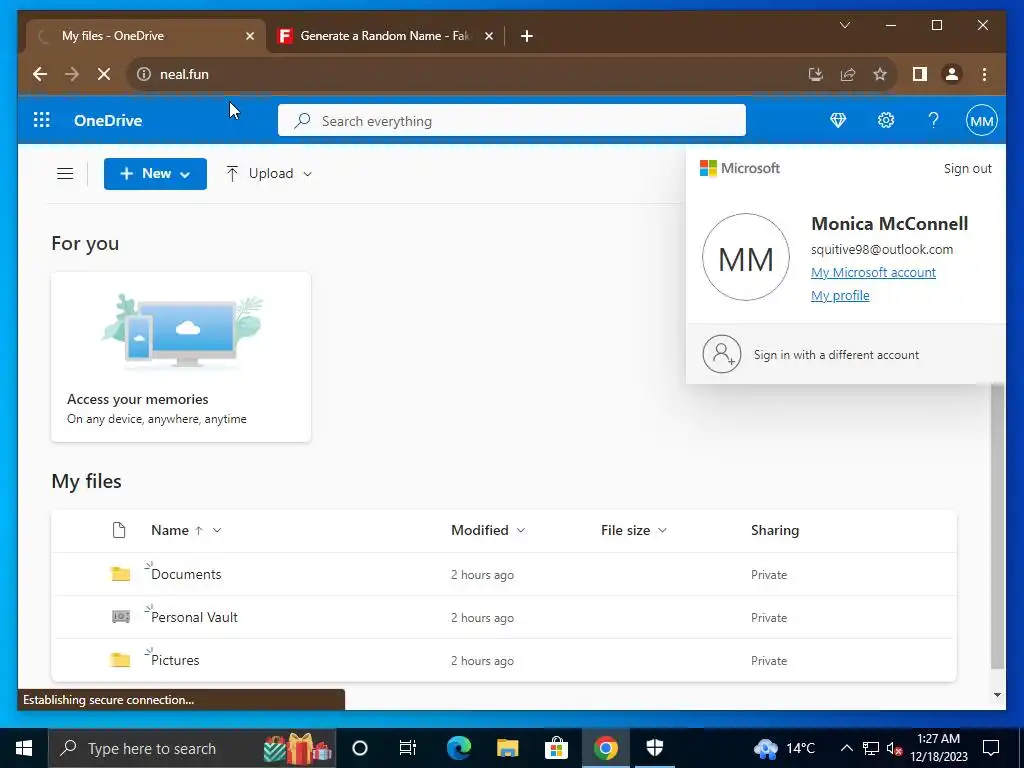
Task: Switch to My files - OneDrive tab
Action: click(x=146, y=36)
